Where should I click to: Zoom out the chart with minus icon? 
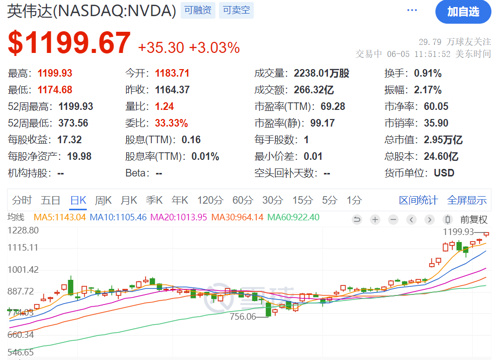[x=394, y=220]
